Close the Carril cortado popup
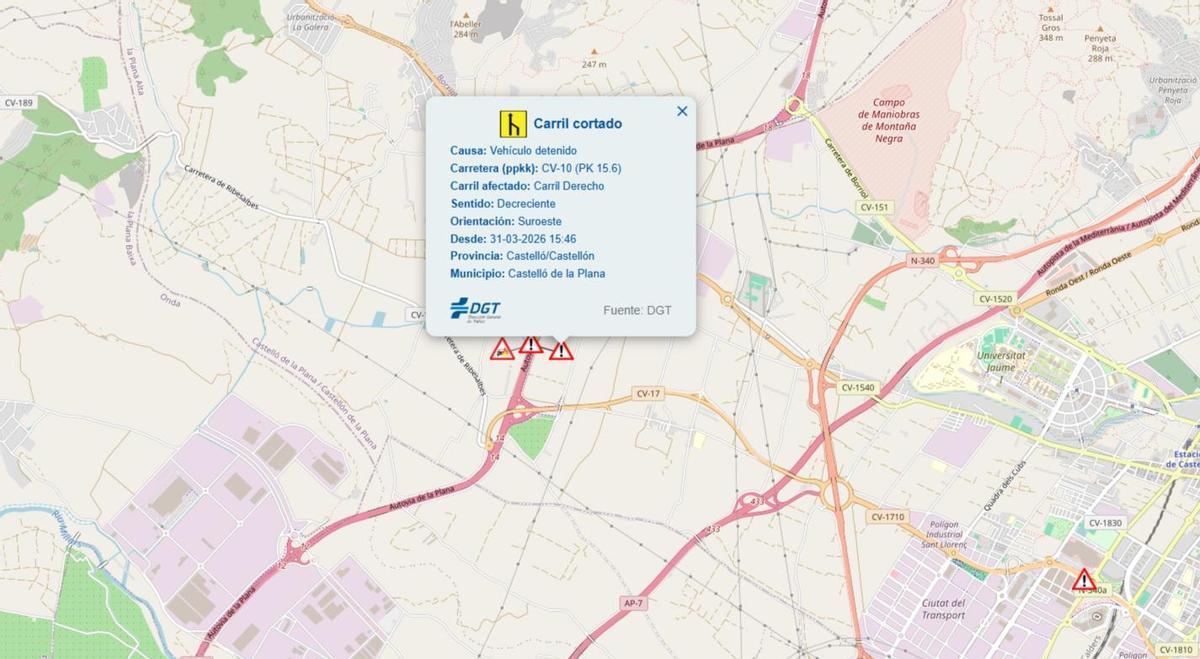This screenshot has width=1200, height=659. pyautogui.click(x=682, y=111)
